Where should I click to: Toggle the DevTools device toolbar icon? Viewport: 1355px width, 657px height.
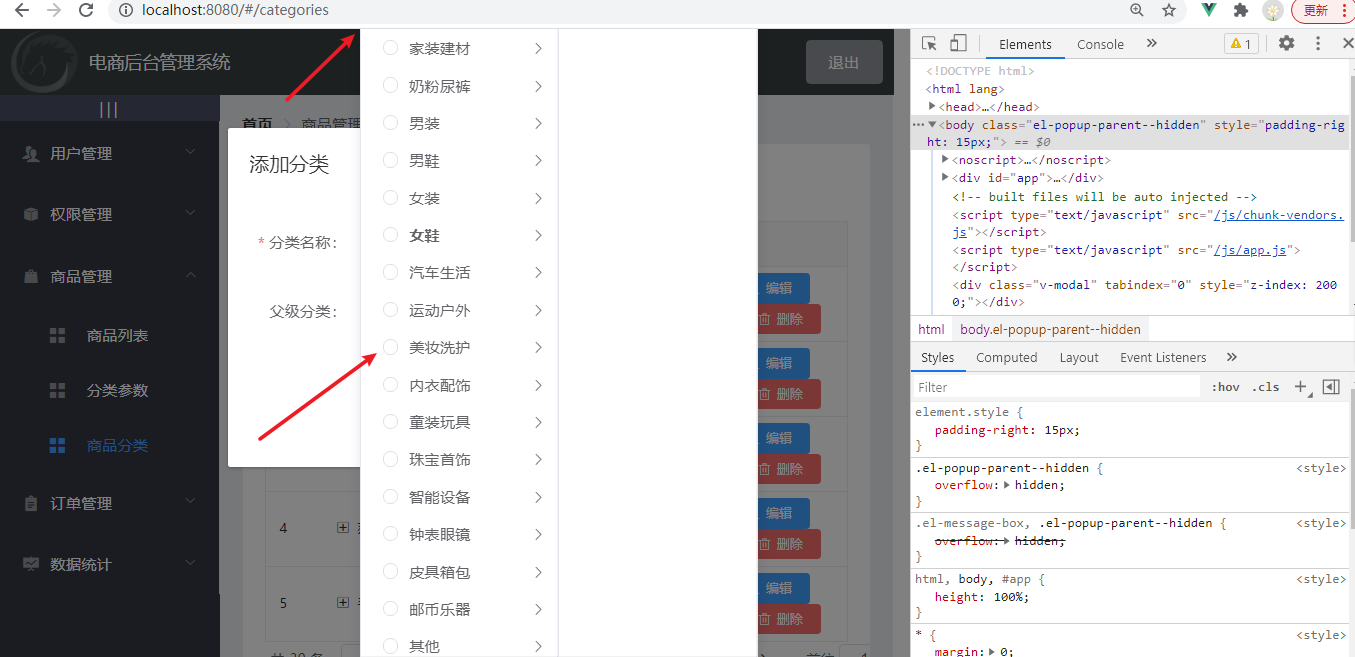(x=958, y=43)
